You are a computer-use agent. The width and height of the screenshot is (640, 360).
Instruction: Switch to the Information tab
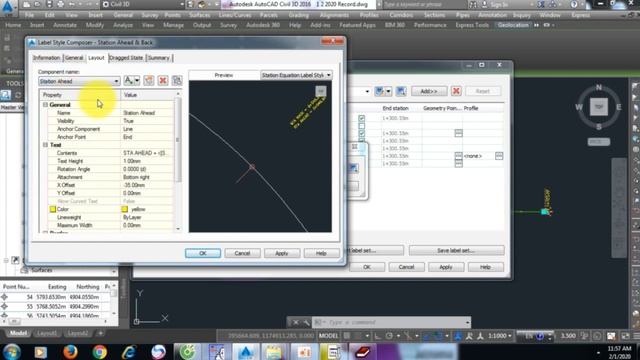47,58
